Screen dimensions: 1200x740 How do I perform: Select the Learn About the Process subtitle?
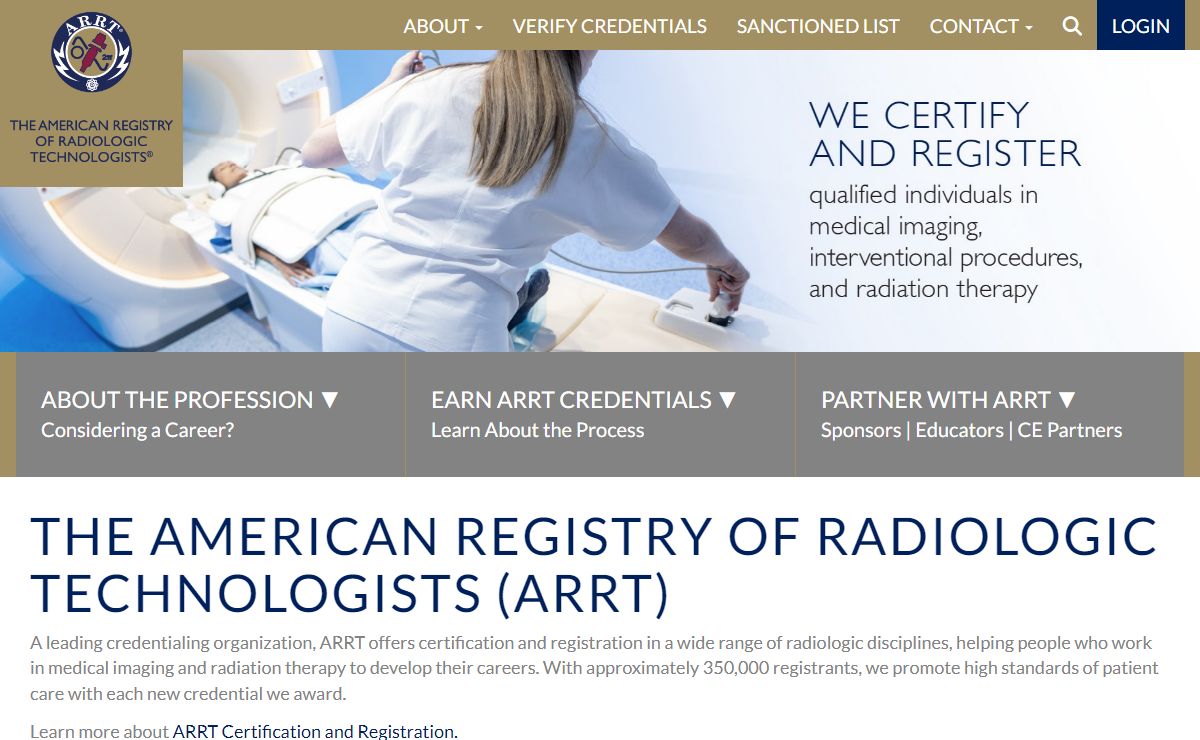coord(538,430)
